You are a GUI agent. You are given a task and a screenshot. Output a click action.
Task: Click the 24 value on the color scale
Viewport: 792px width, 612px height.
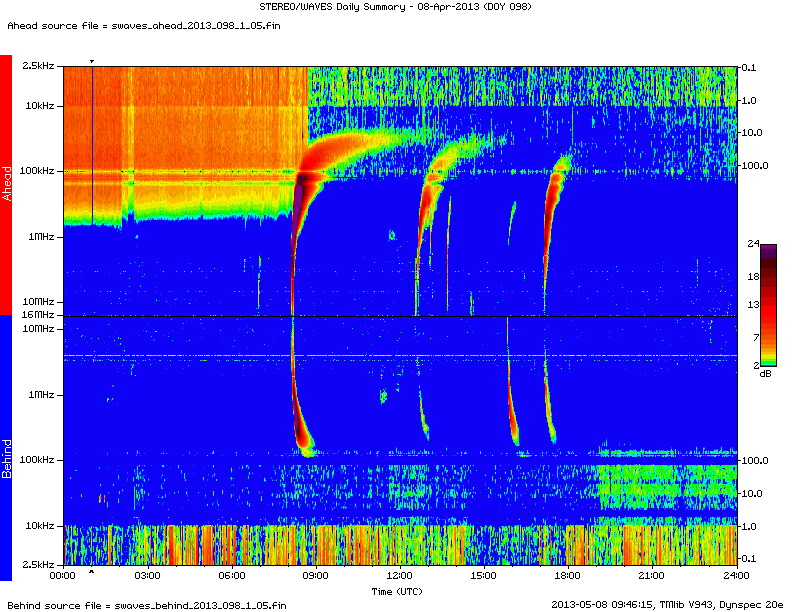[x=755, y=245]
